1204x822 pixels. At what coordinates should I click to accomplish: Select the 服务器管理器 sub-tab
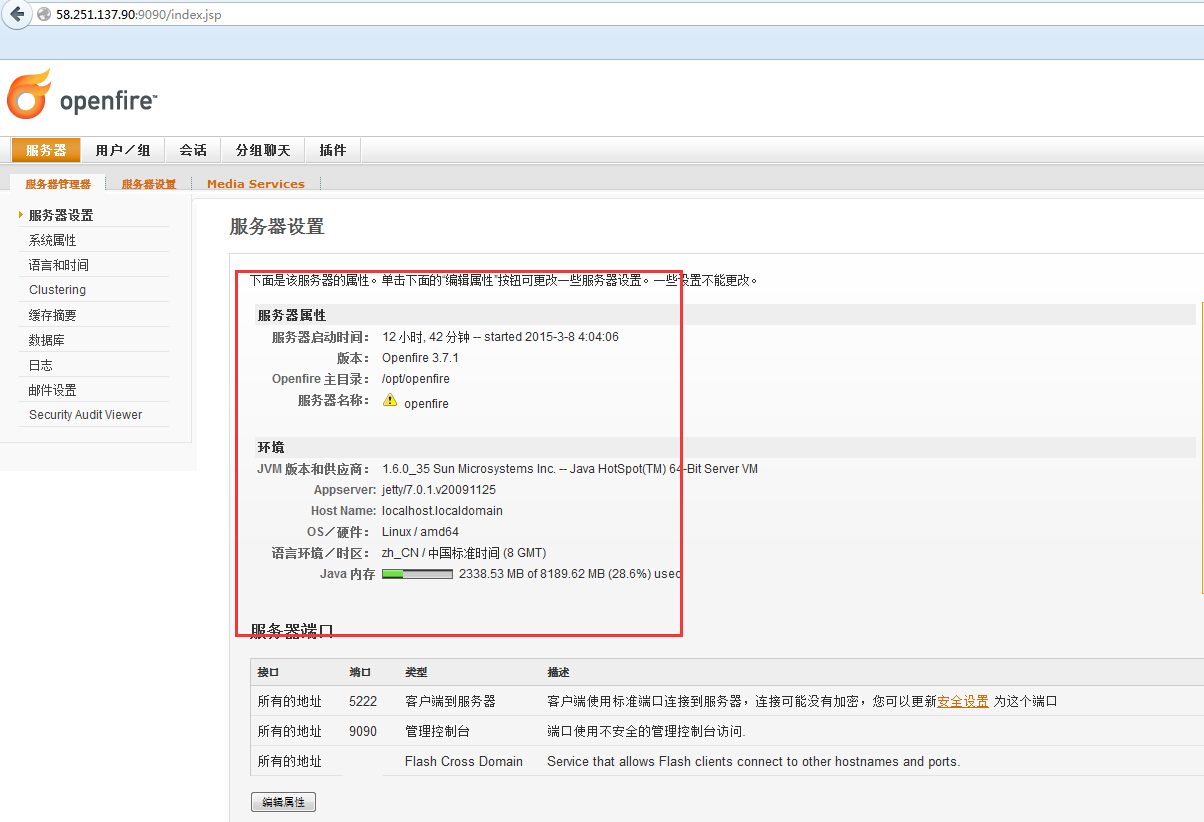coord(58,184)
